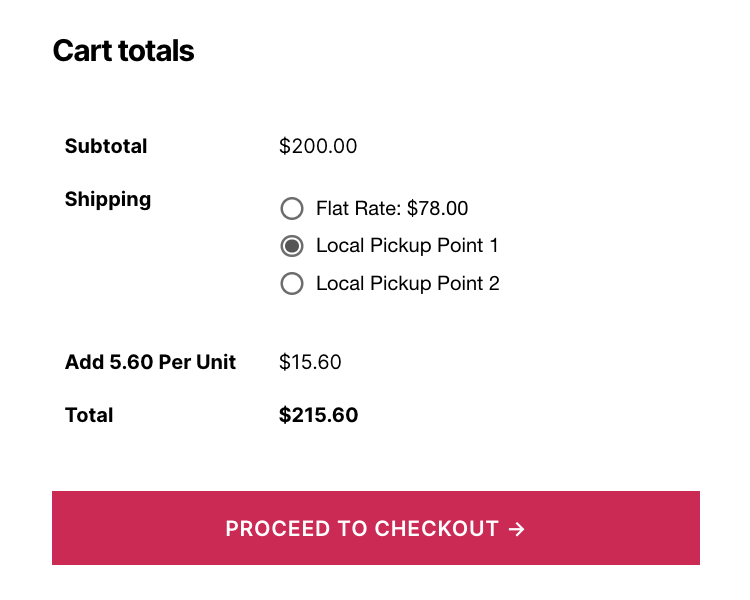Click the word 'CHECKOUT' on the red button
The width and height of the screenshot is (750, 600).
pos(437,529)
